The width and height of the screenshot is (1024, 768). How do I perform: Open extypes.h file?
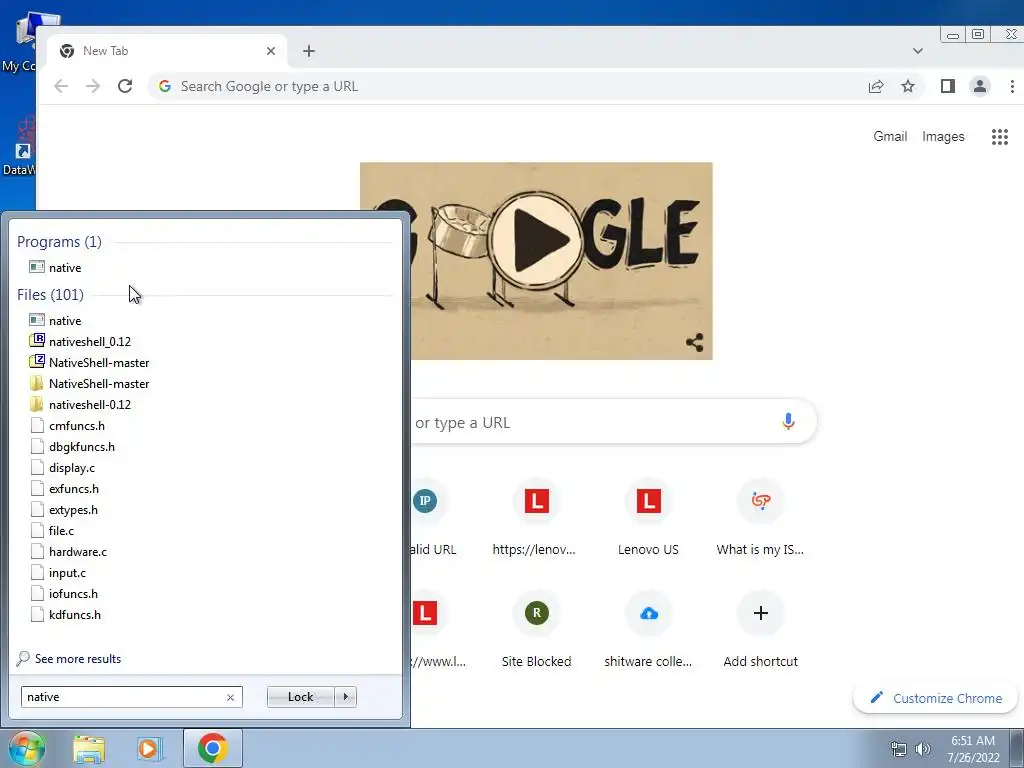(x=64, y=509)
